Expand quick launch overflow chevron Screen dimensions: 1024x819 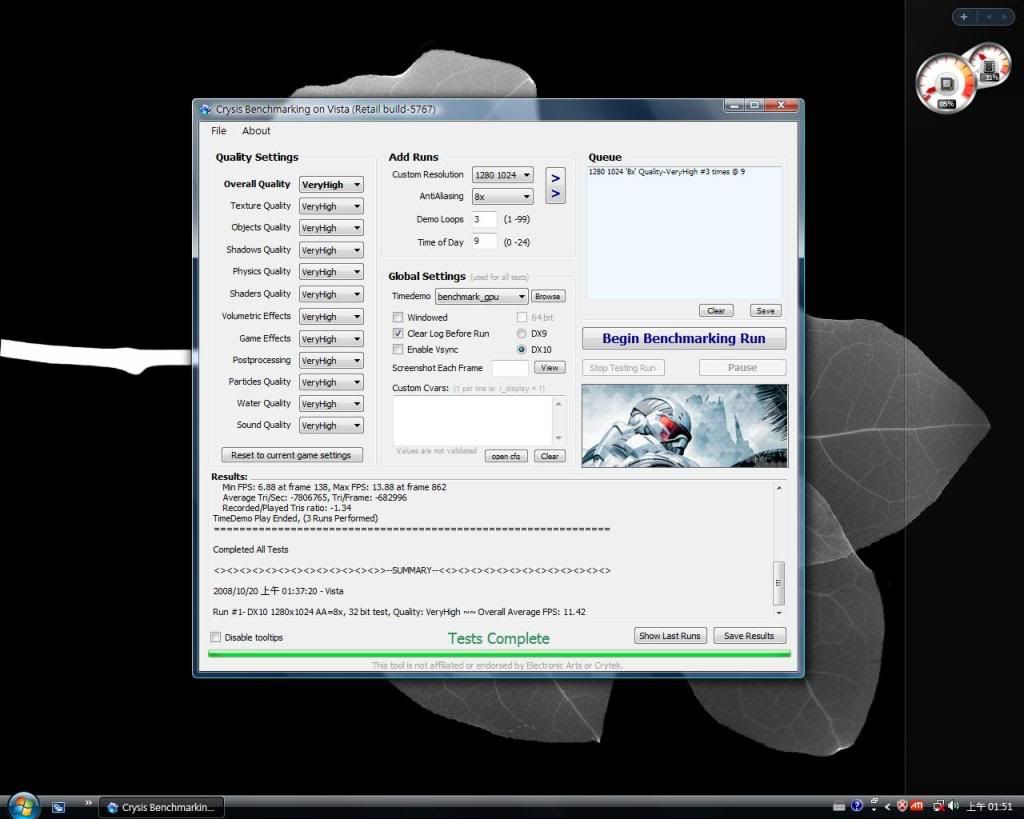[x=88, y=803]
